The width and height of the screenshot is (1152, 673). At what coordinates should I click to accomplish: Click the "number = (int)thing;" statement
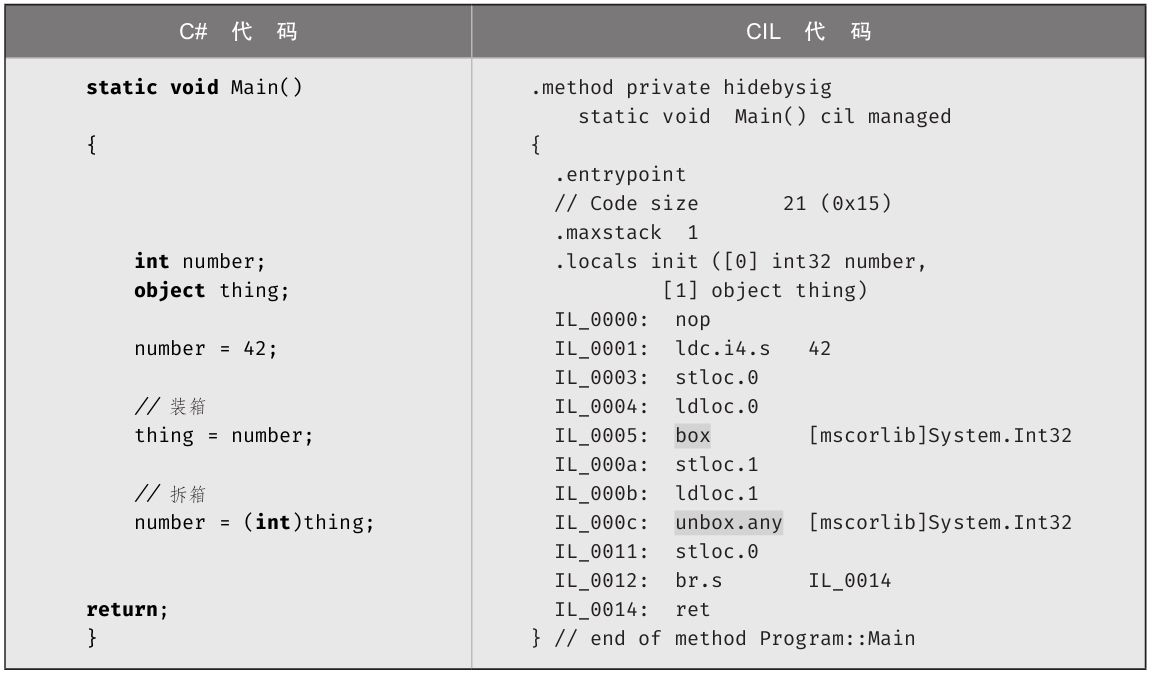click(x=254, y=522)
